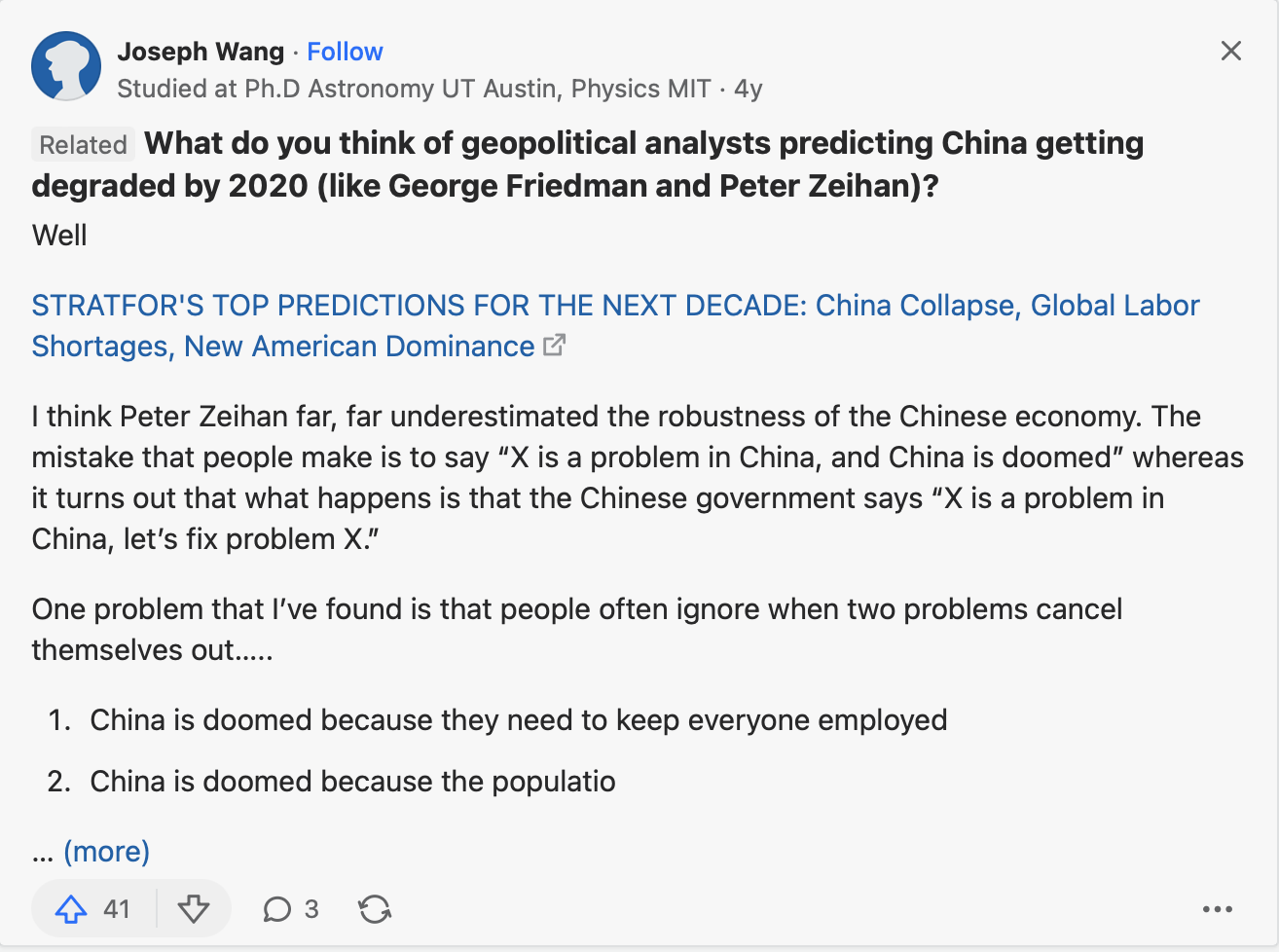1279x952 pixels.
Task: Click the comment count 3
Action: coord(311,909)
